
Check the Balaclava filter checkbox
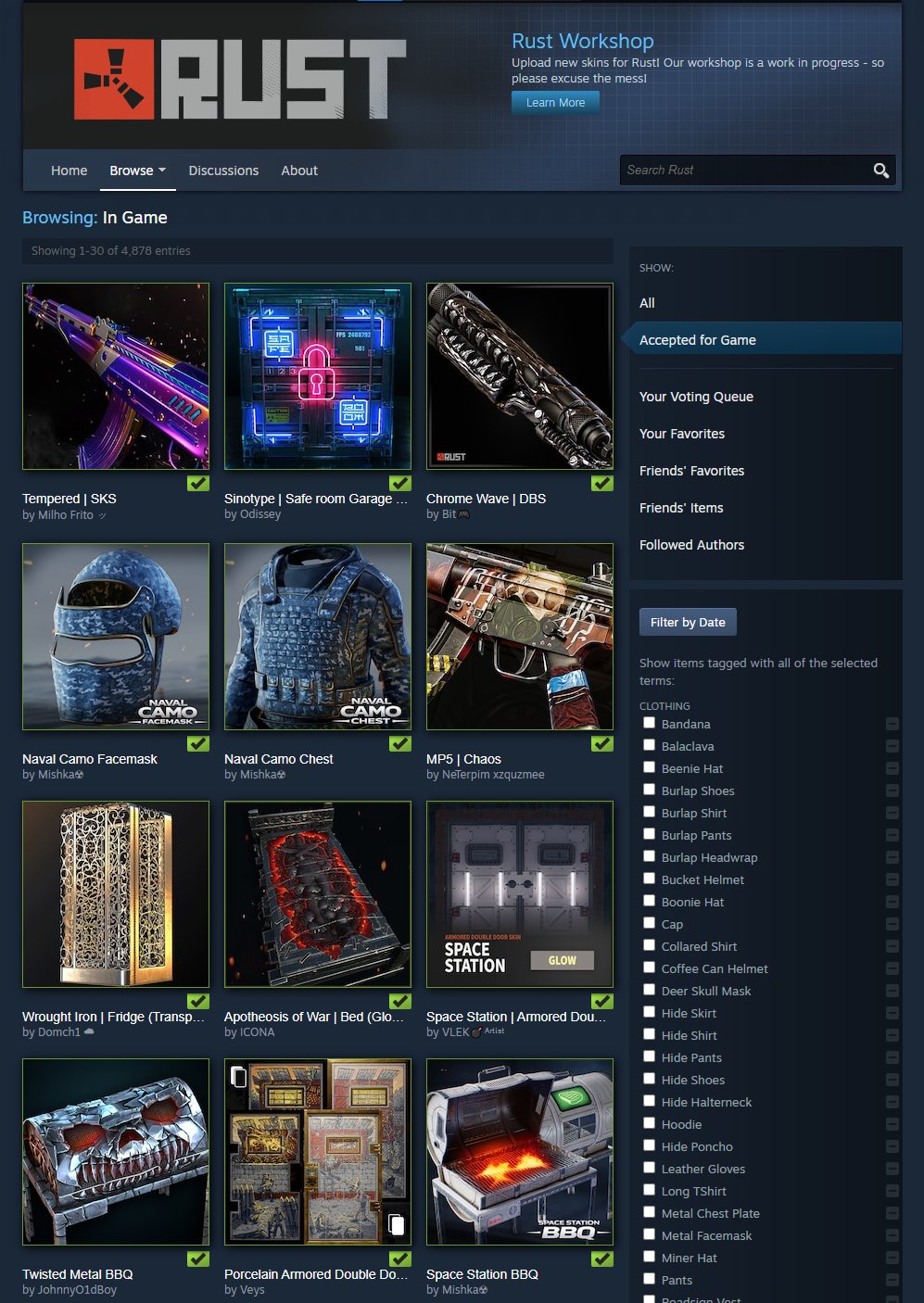tap(649, 745)
